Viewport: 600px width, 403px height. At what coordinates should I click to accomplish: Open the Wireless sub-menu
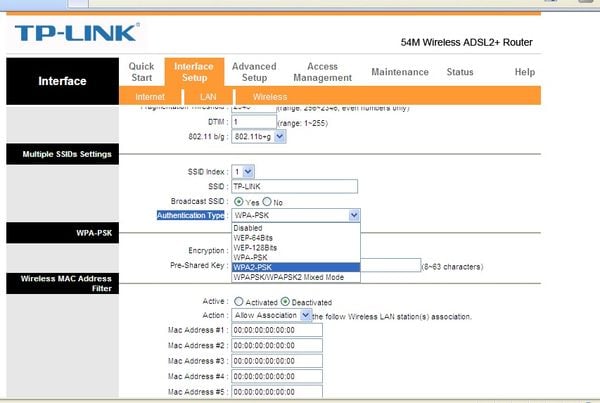pos(270,97)
